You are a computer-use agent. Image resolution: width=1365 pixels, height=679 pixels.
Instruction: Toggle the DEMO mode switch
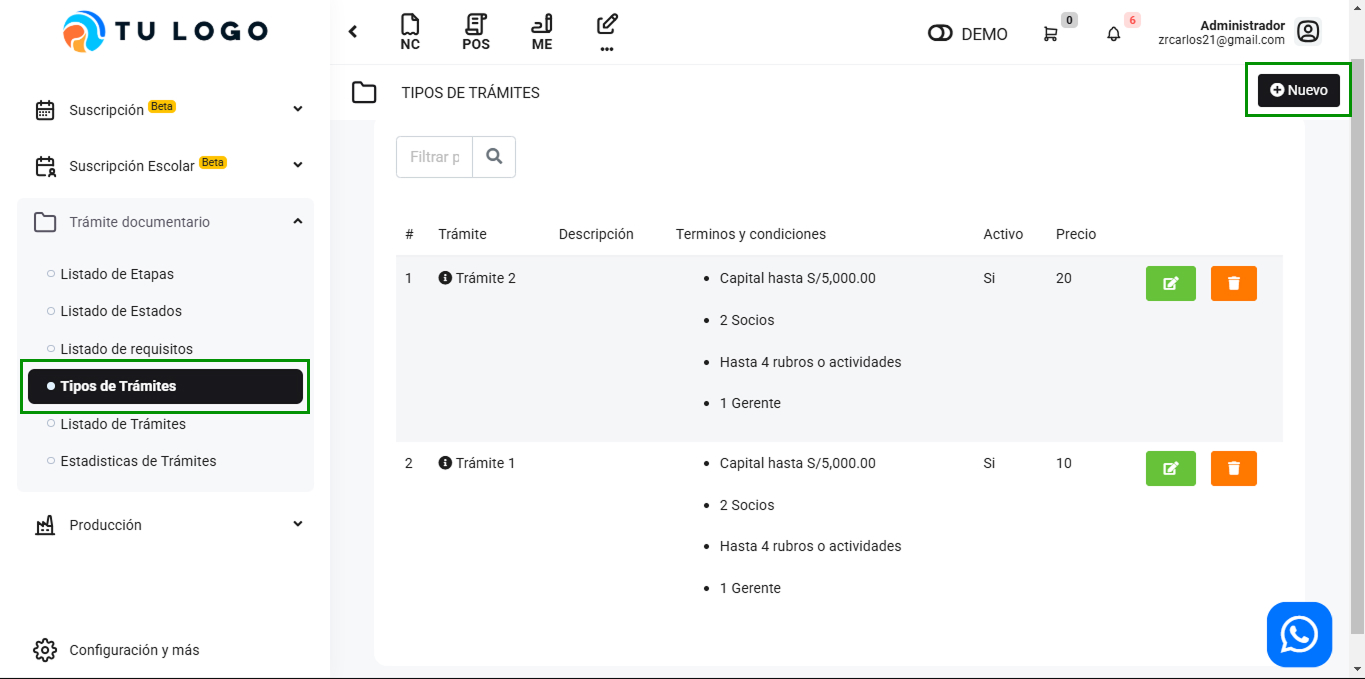pyautogui.click(x=940, y=34)
